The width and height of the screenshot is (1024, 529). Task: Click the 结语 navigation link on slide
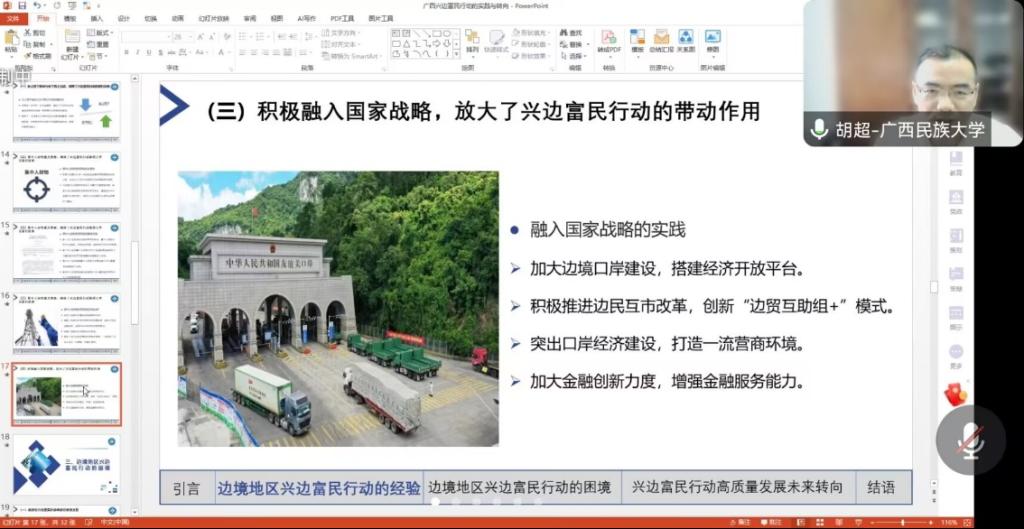[x=881, y=488]
